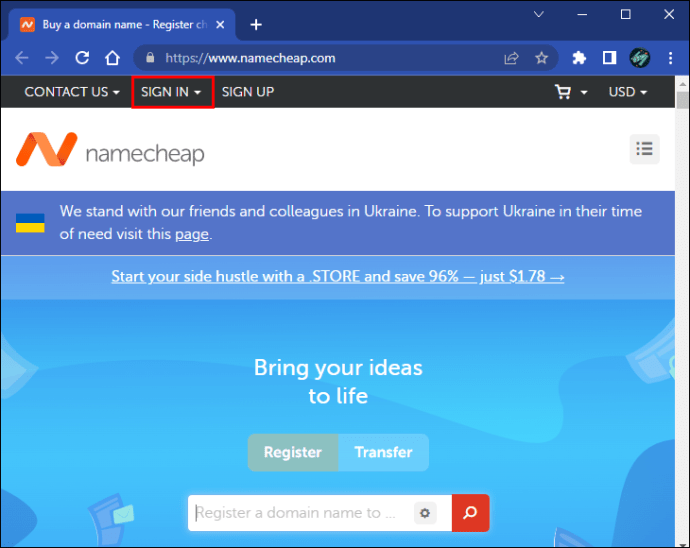Bookmark this page with the star icon
Screen dimensions: 690x548
(541, 58)
